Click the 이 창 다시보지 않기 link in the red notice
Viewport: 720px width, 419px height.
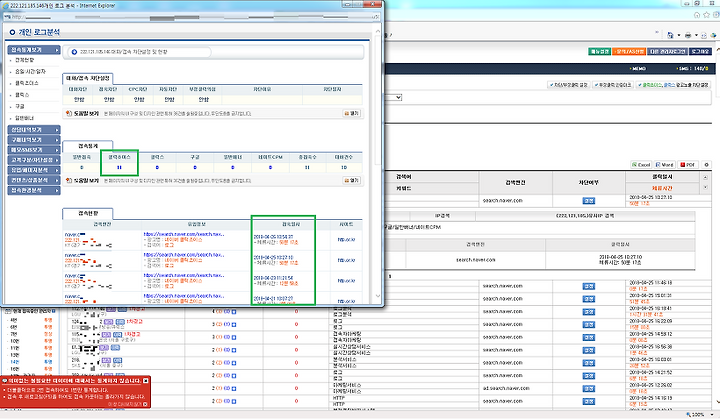[x=125, y=404]
